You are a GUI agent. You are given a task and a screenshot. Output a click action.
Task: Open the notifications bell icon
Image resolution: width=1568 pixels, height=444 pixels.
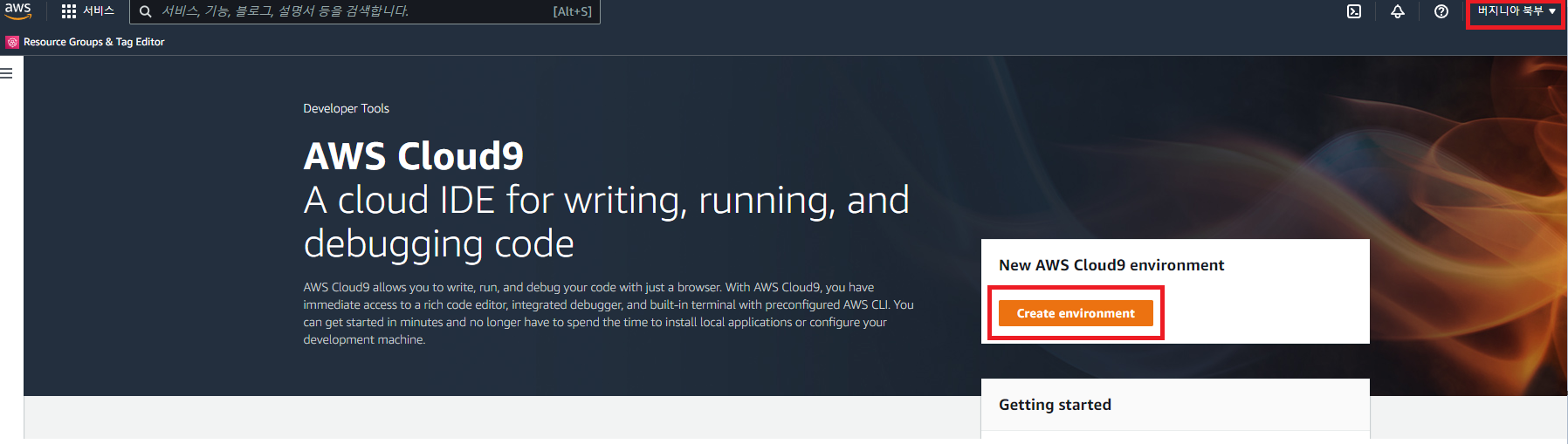[x=1398, y=11]
